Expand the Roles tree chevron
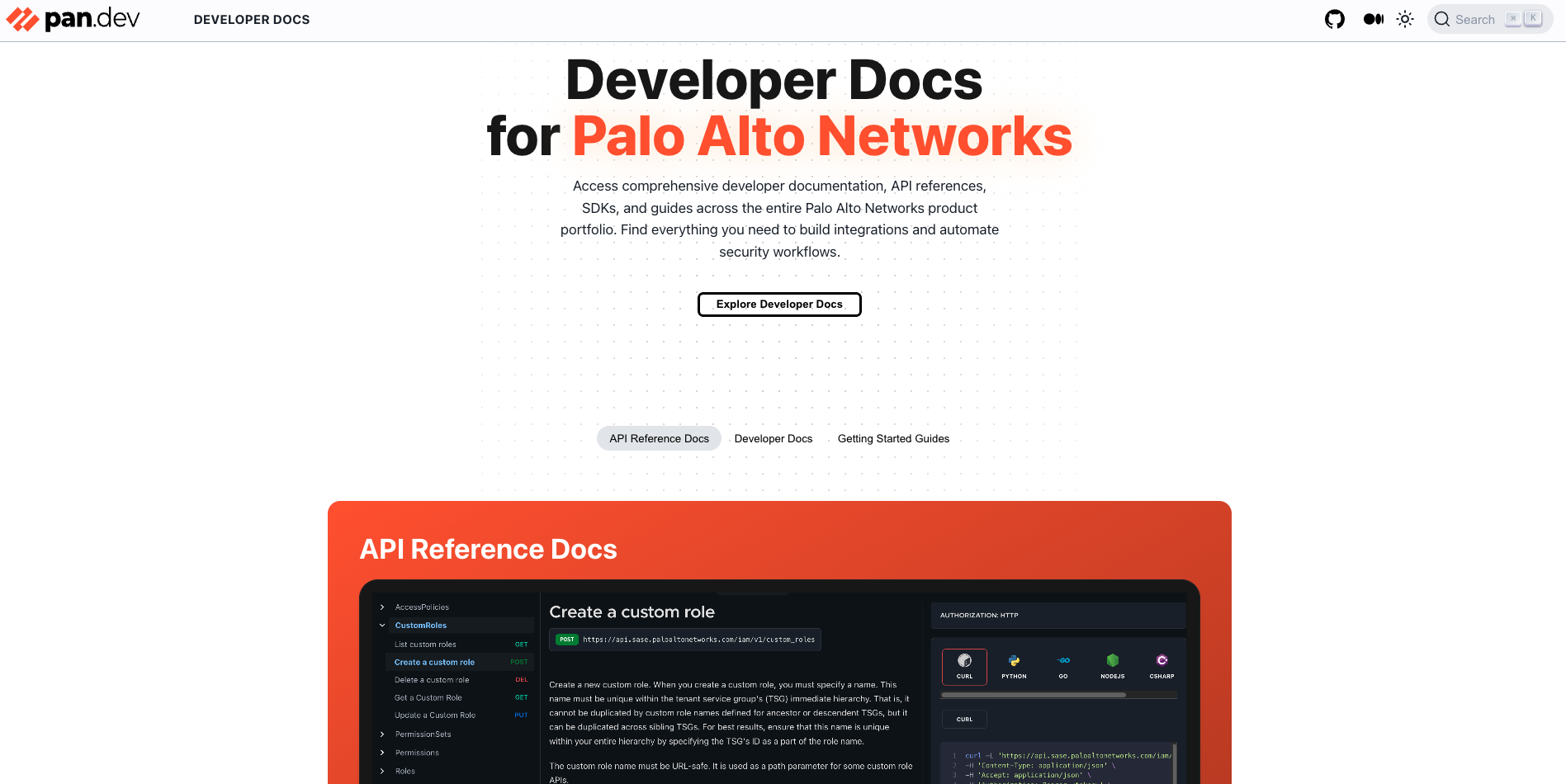Screen dimensions: 1566x784 click(382, 771)
